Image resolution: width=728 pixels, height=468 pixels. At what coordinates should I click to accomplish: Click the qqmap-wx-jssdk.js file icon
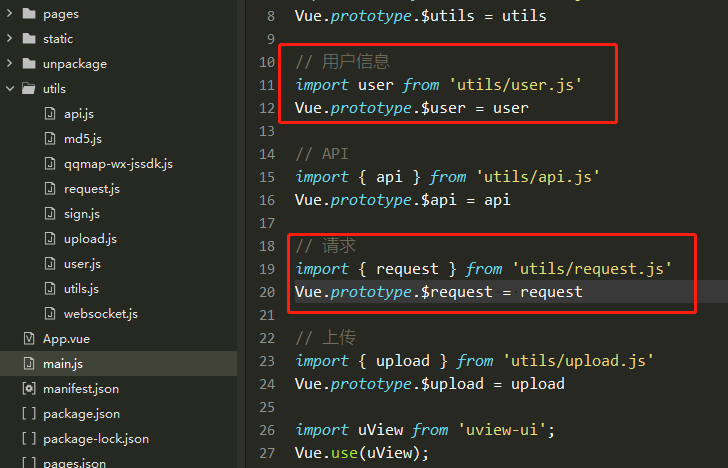[x=50, y=163]
